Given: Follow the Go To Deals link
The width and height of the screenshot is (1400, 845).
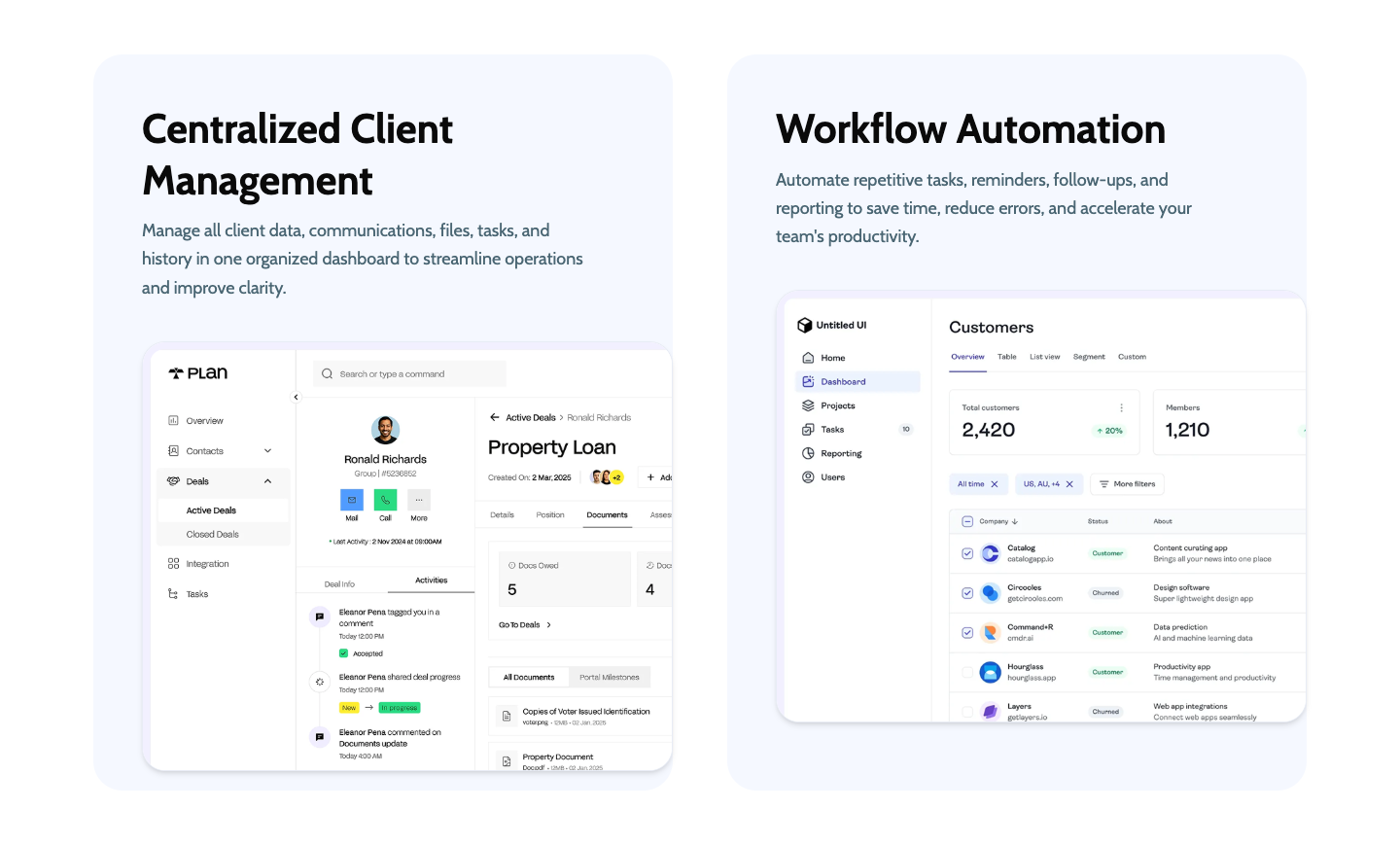Looking at the screenshot, I should (x=524, y=625).
